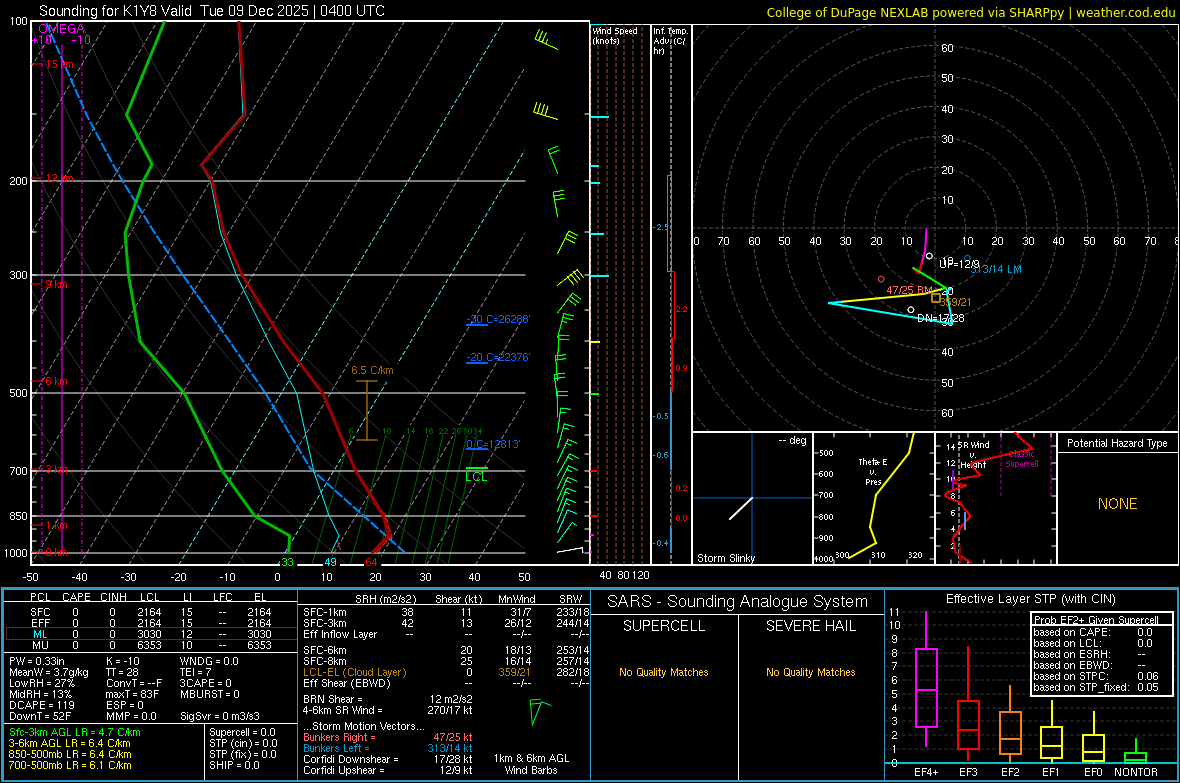The width and height of the screenshot is (1180, 783).
Task: Click the green 1km AGL wind barb
Action: 537,711
